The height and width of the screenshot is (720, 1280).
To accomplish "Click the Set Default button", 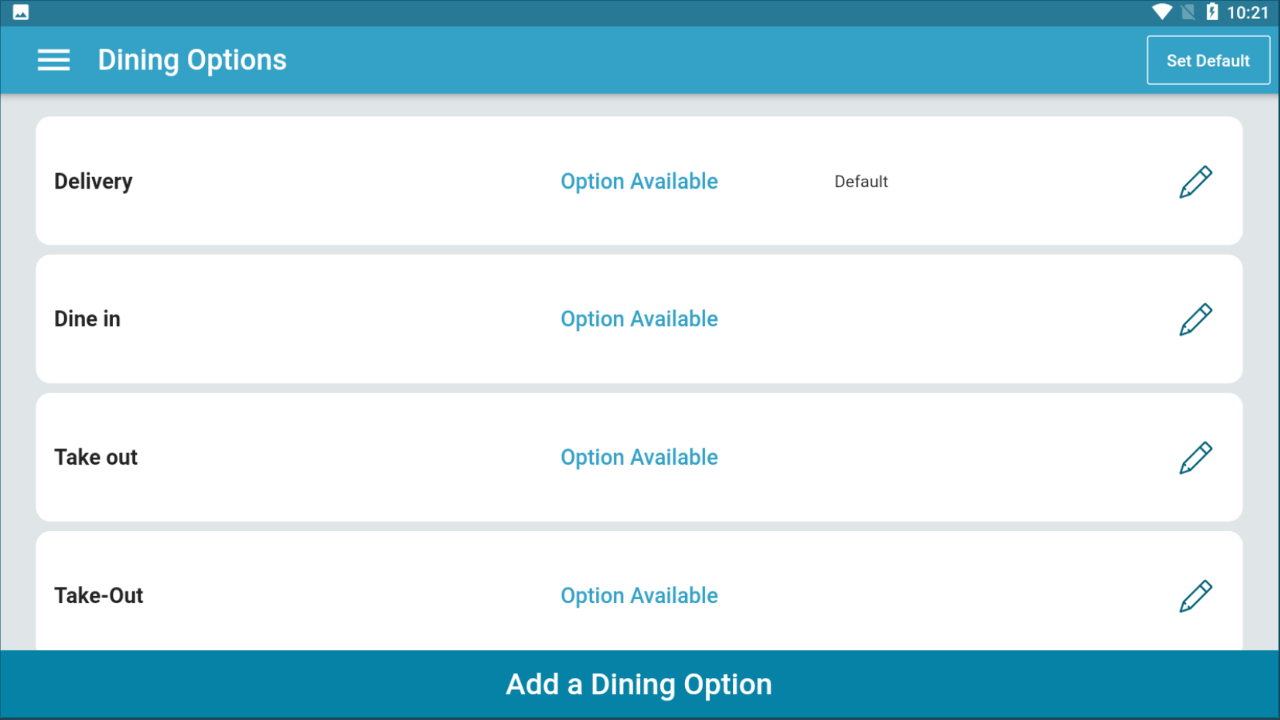I will (x=1208, y=60).
